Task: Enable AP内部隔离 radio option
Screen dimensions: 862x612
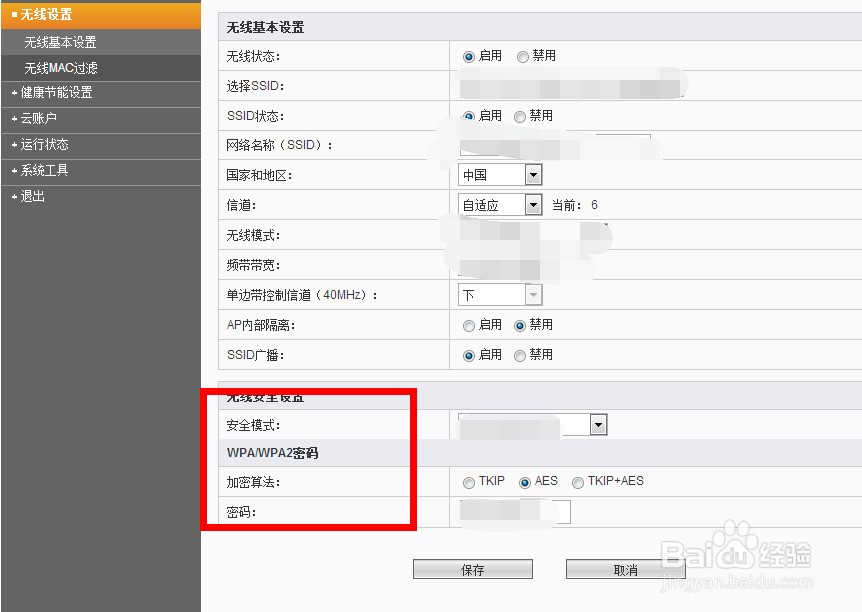Action: point(469,326)
